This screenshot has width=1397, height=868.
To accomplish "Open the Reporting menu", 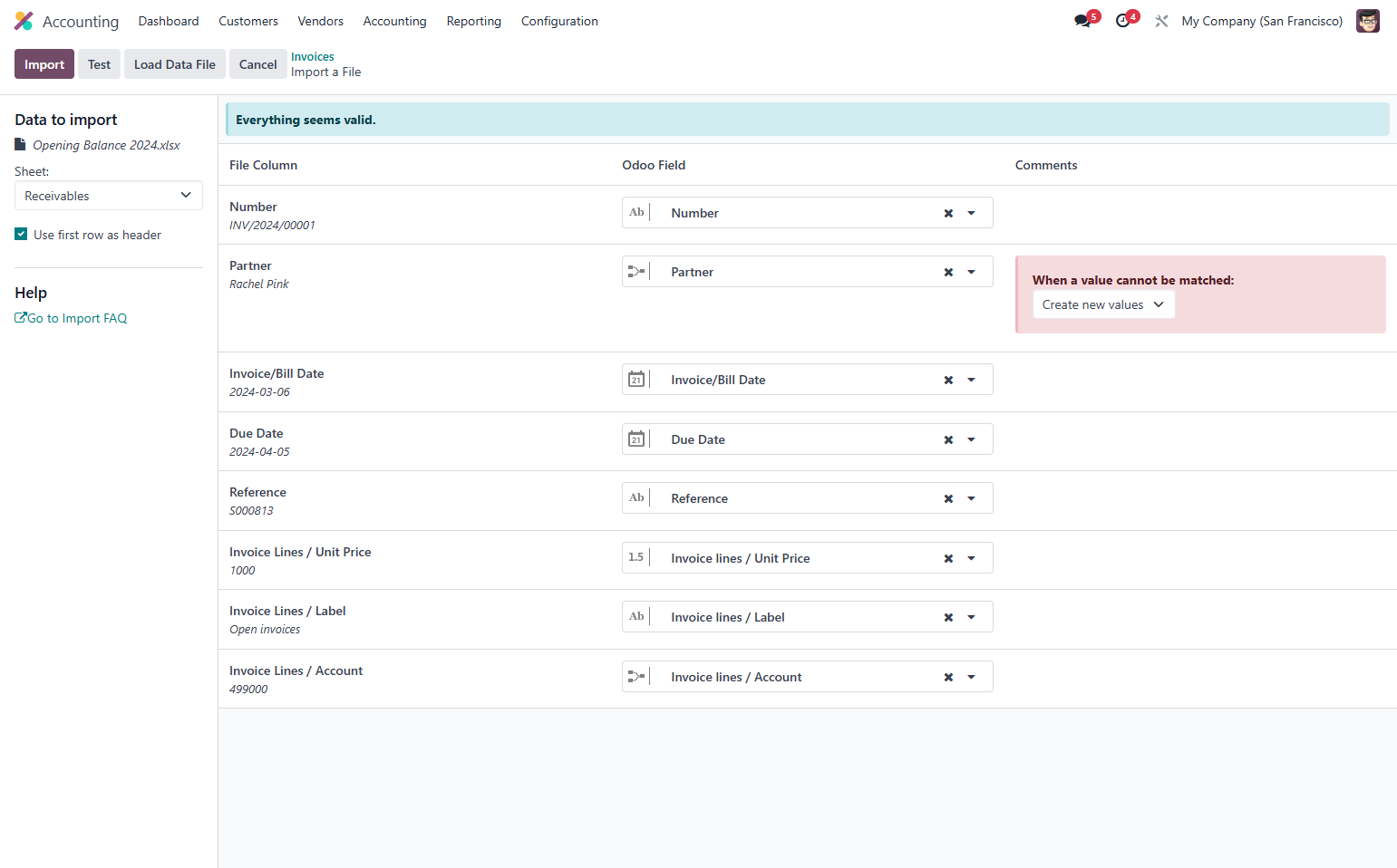I will pos(474,21).
